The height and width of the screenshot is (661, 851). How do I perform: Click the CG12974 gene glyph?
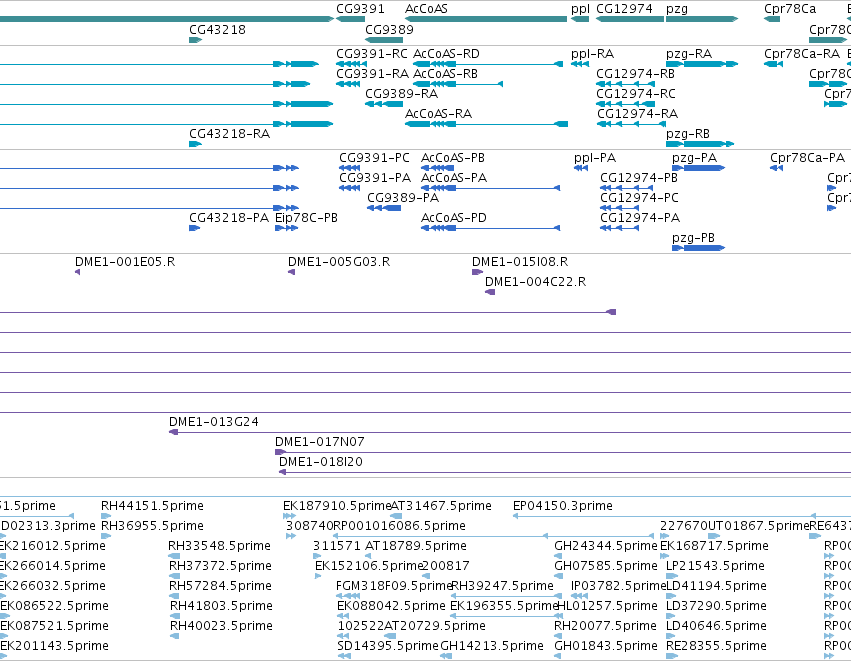[x=630, y=19]
